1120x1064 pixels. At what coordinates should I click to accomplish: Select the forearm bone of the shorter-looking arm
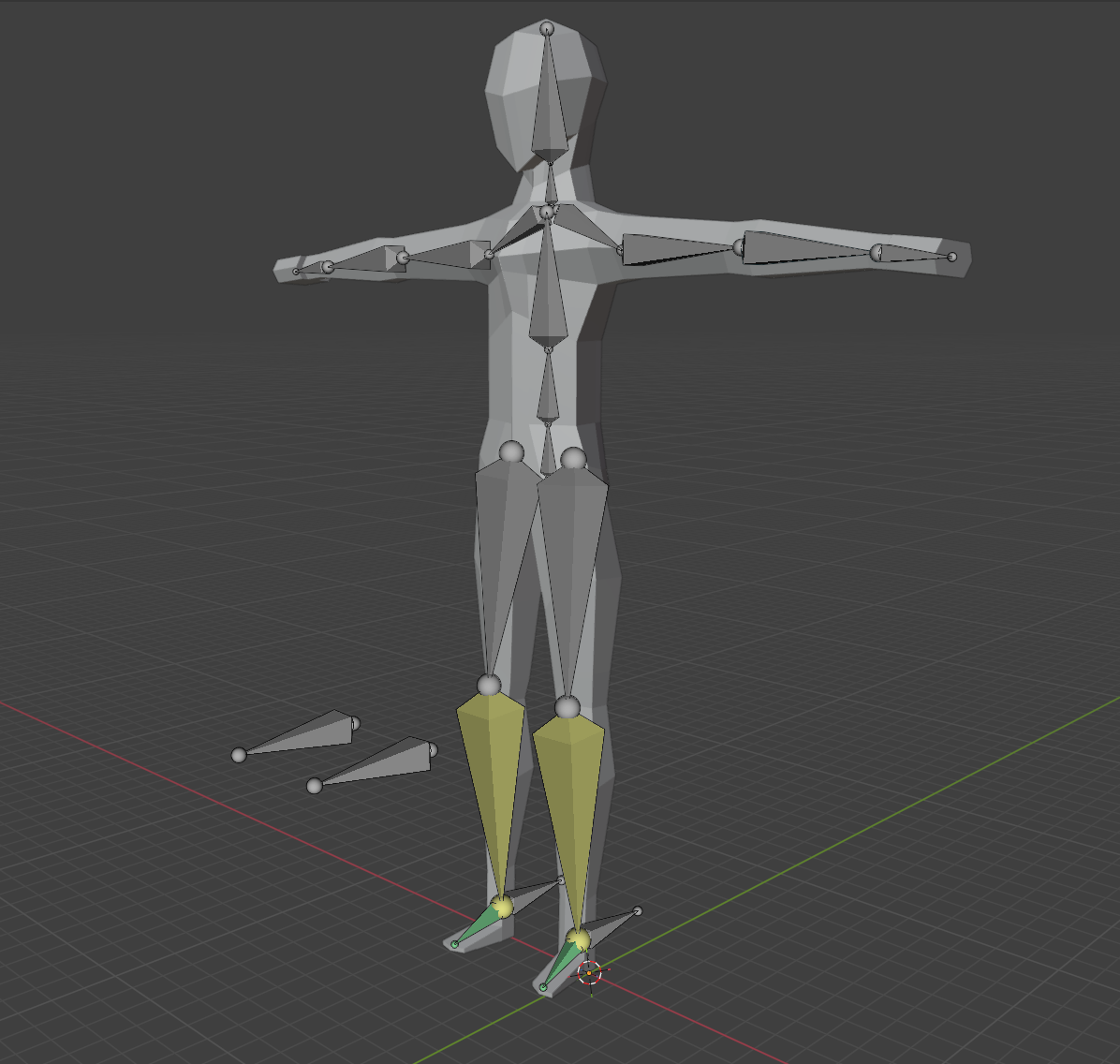pyautogui.click(x=368, y=260)
